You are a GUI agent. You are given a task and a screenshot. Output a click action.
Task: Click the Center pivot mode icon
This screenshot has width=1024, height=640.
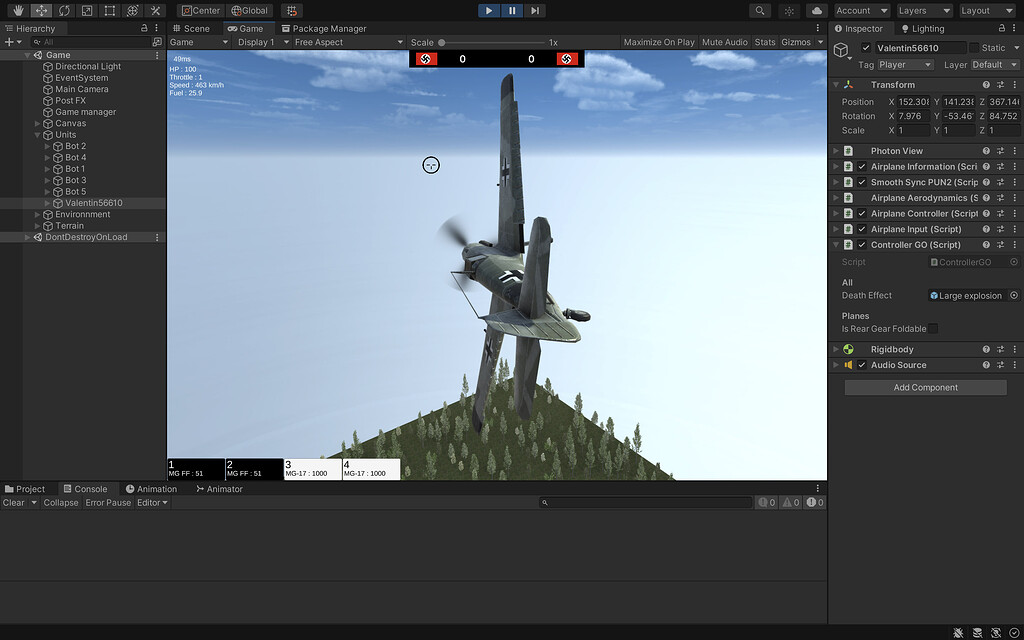[199, 10]
